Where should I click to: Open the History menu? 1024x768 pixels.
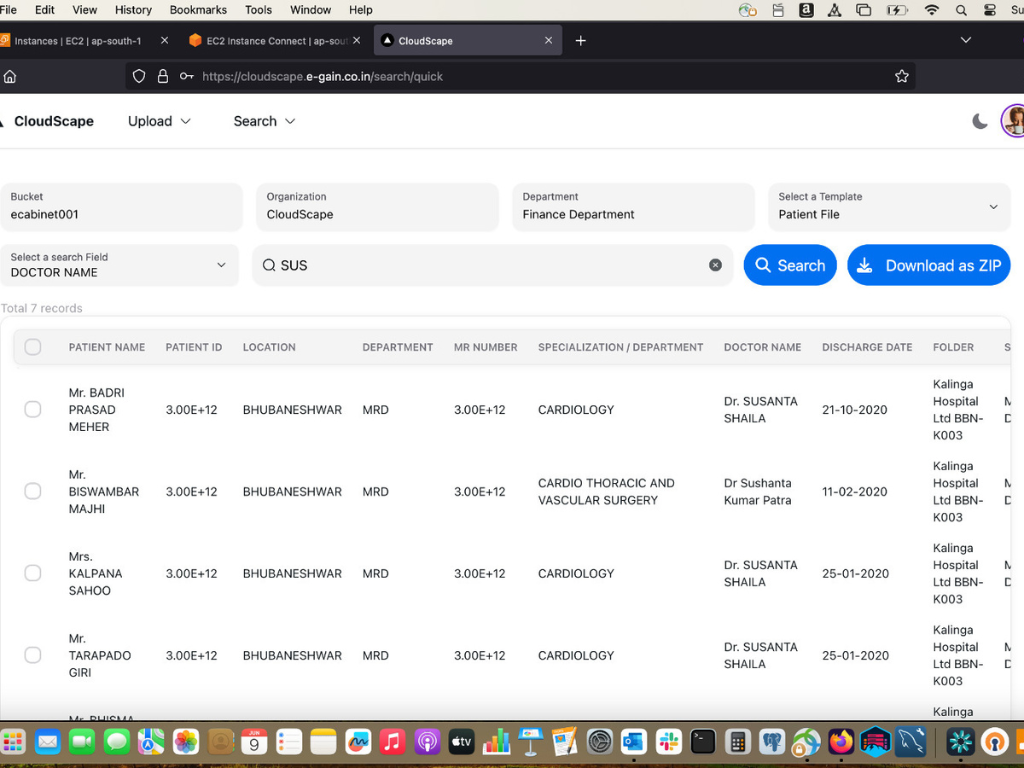click(133, 10)
